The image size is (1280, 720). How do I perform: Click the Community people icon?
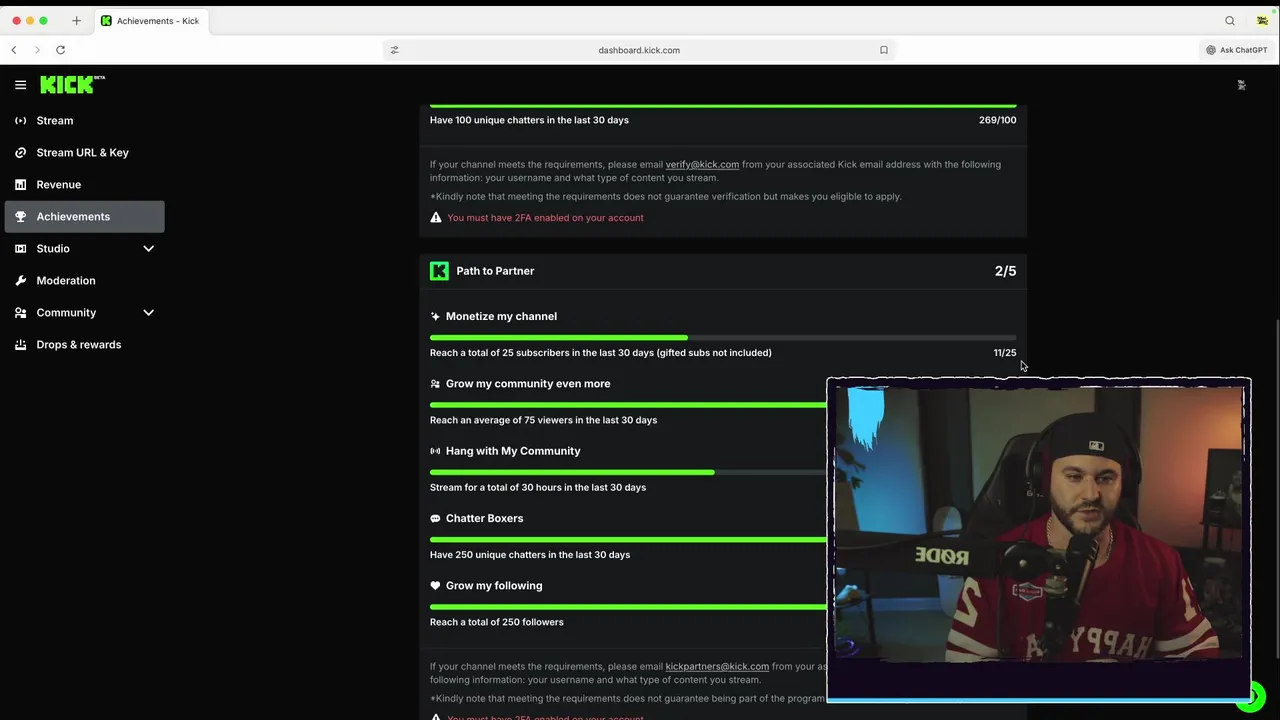[20, 313]
